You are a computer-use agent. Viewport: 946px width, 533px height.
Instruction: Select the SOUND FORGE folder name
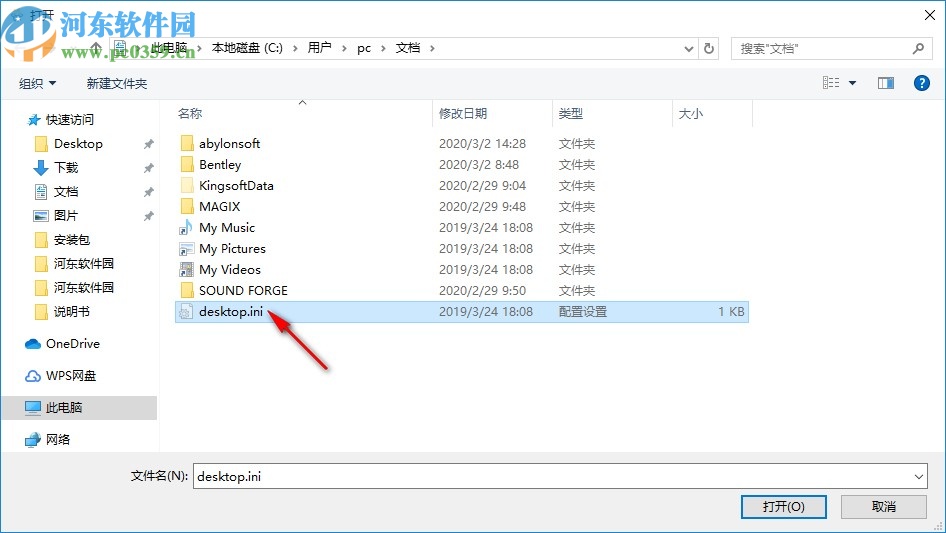243,290
